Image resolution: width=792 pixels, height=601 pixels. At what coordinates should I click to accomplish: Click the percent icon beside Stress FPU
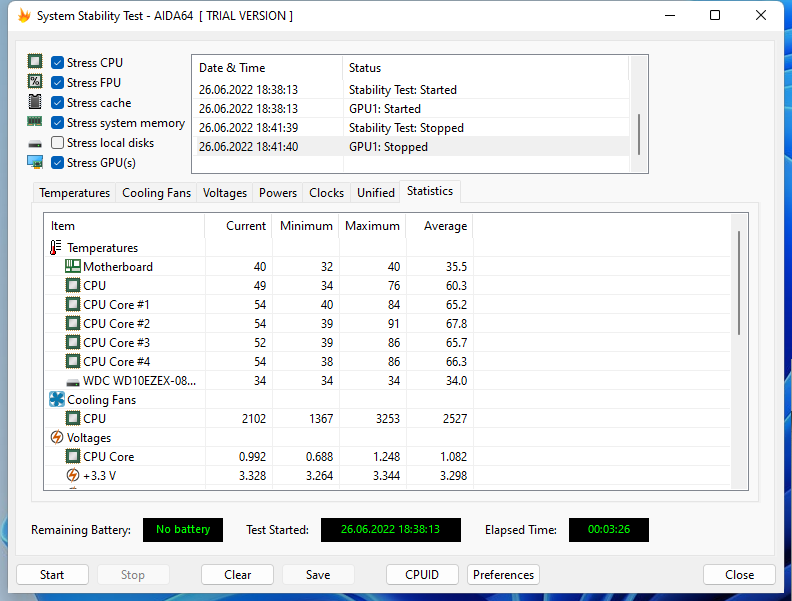point(35,81)
